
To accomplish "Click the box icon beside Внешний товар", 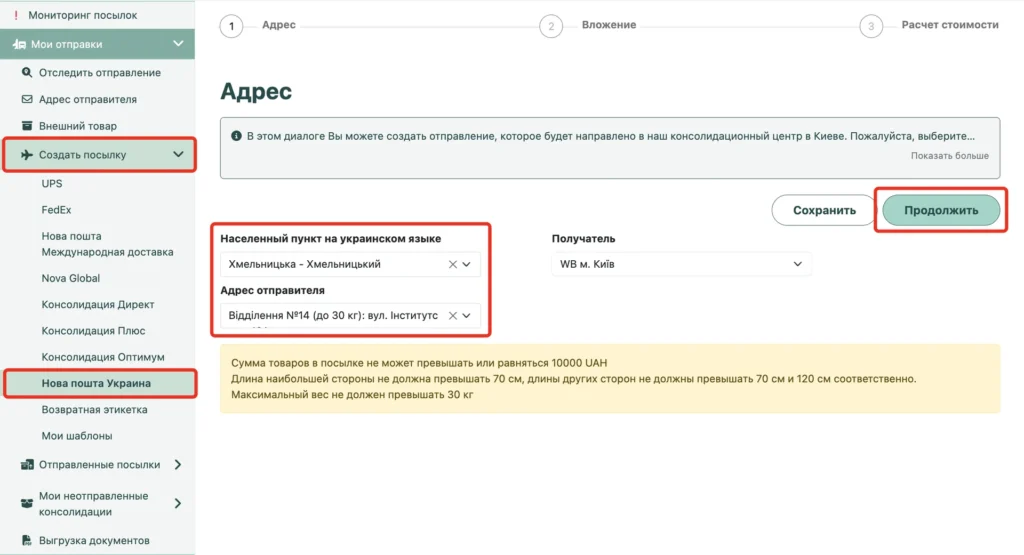I will pos(27,125).
